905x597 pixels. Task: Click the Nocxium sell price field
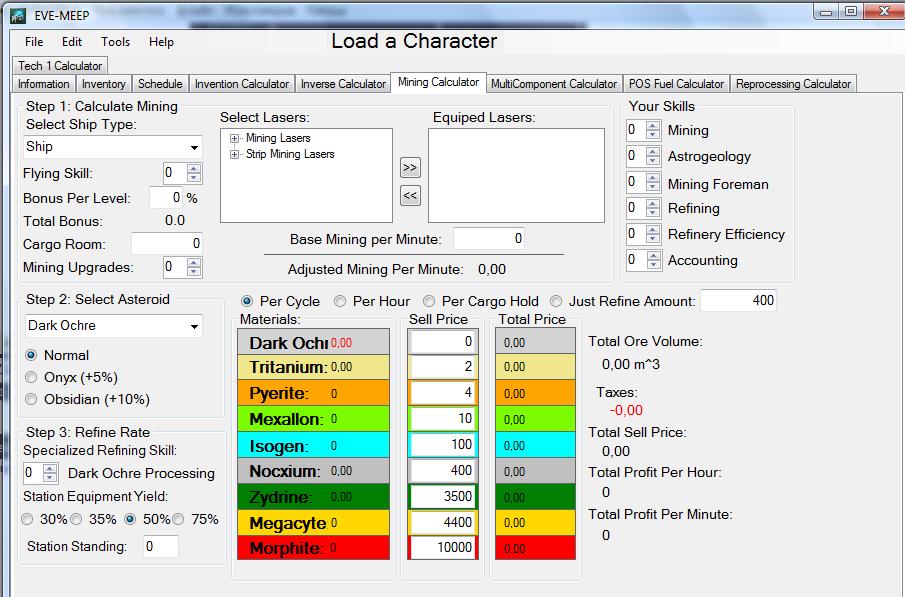[443, 471]
